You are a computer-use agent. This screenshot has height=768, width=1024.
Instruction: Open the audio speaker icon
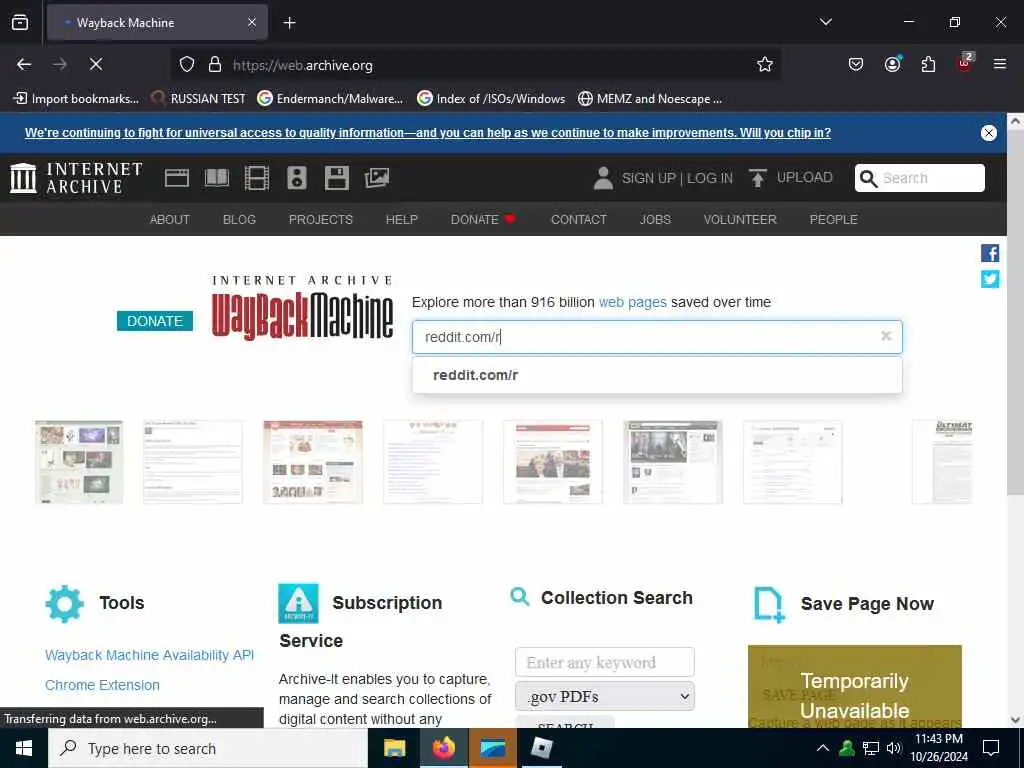pos(296,178)
